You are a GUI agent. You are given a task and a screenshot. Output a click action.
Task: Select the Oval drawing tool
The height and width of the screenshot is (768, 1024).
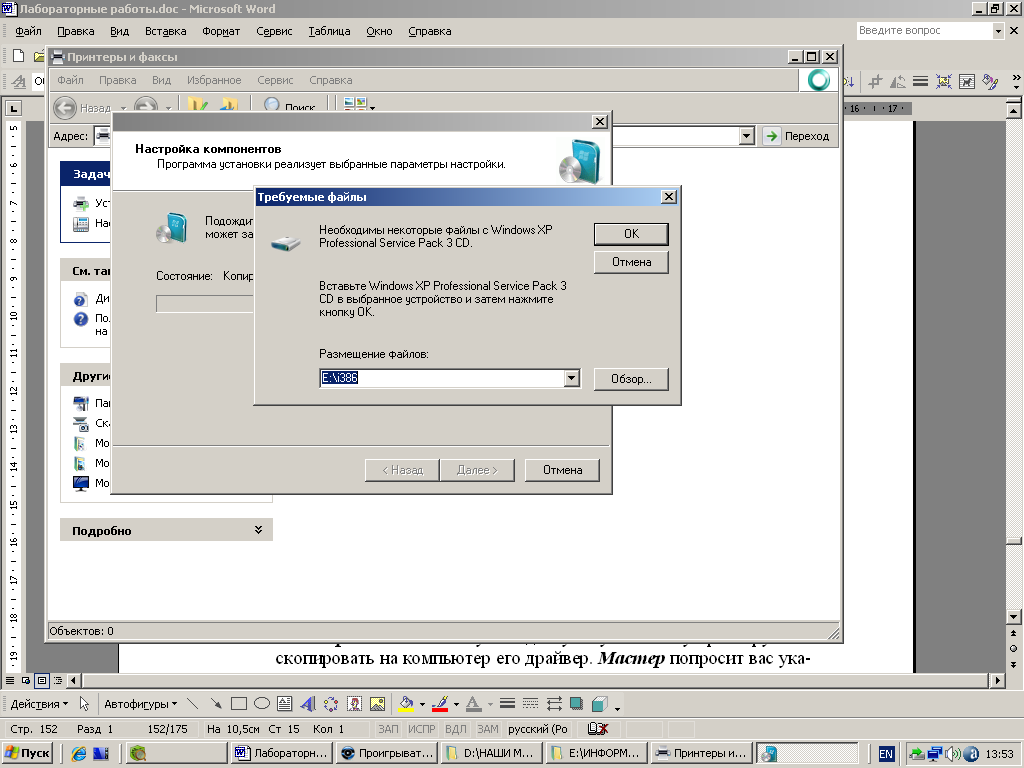coord(262,704)
